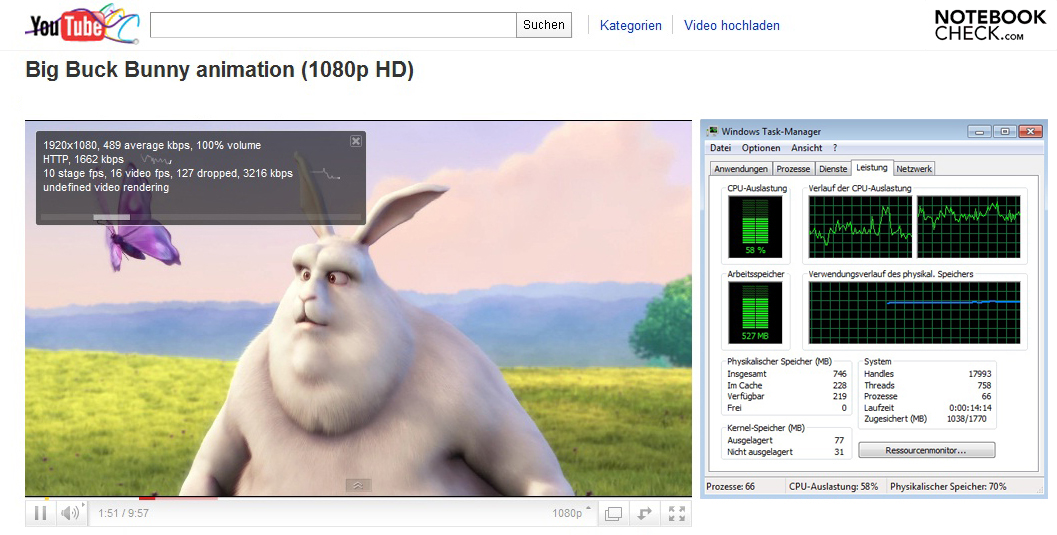This screenshot has width=1057, height=535.
Task: Click status bar 'Prozesse: 66'
Action: 731,486
